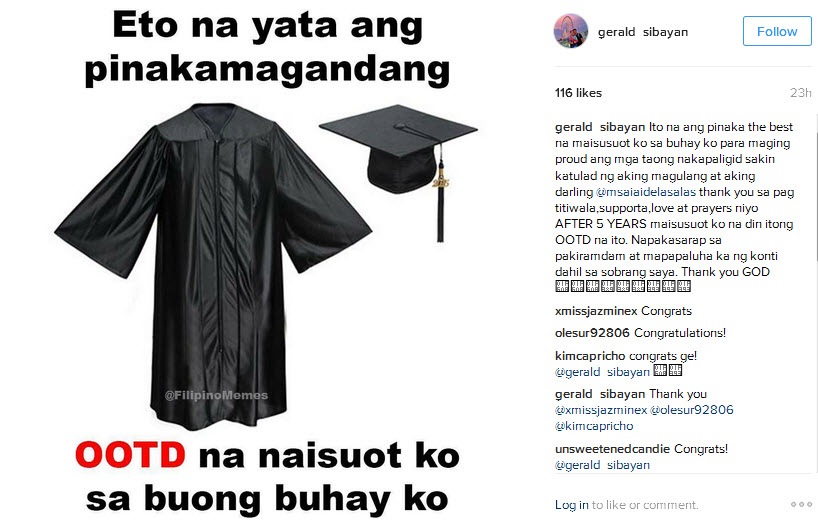818x523 pixels.
Task: Open the @msaiaidelasalas mention in caption
Action: (x=646, y=192)
